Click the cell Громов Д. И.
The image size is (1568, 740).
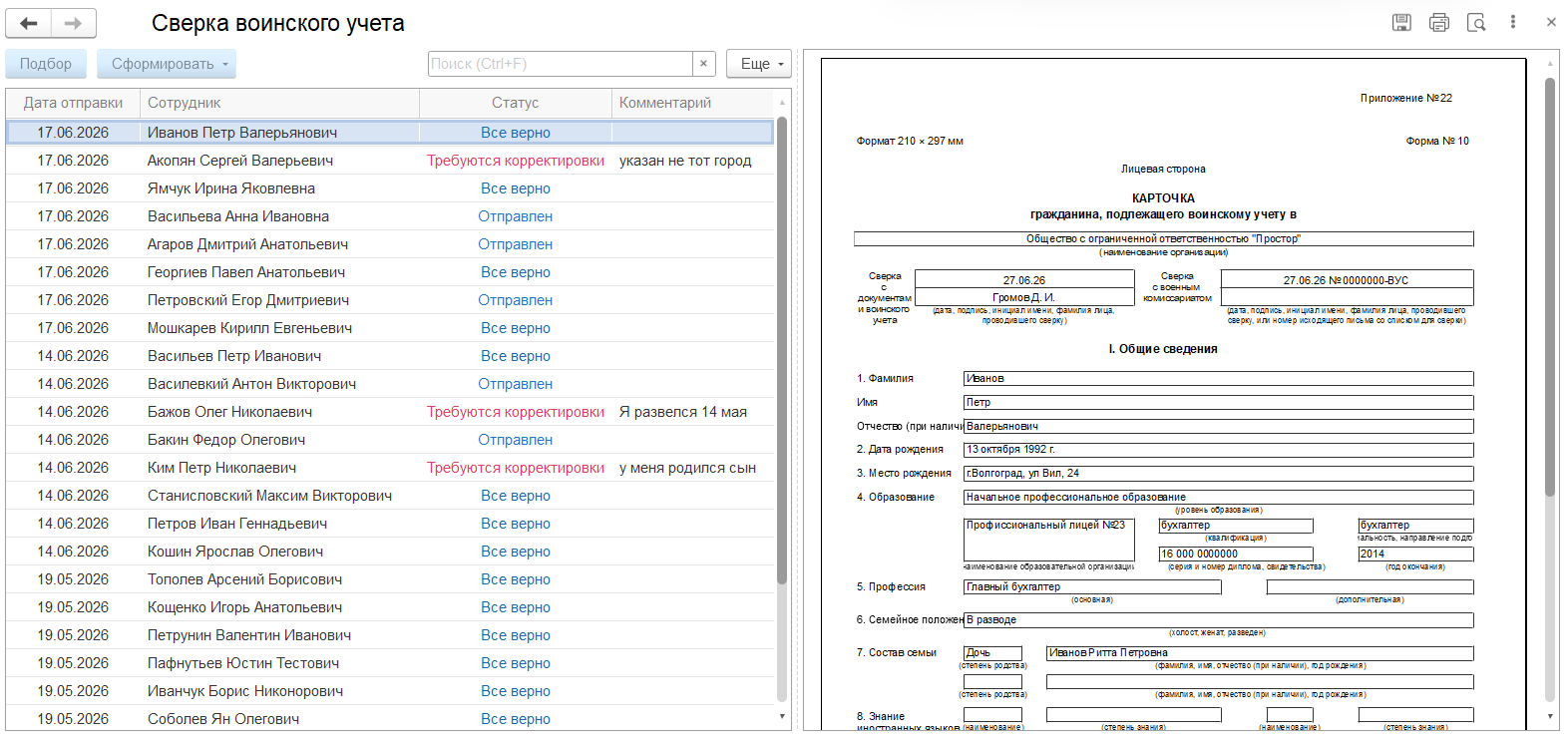click(x=1024, y=297)
